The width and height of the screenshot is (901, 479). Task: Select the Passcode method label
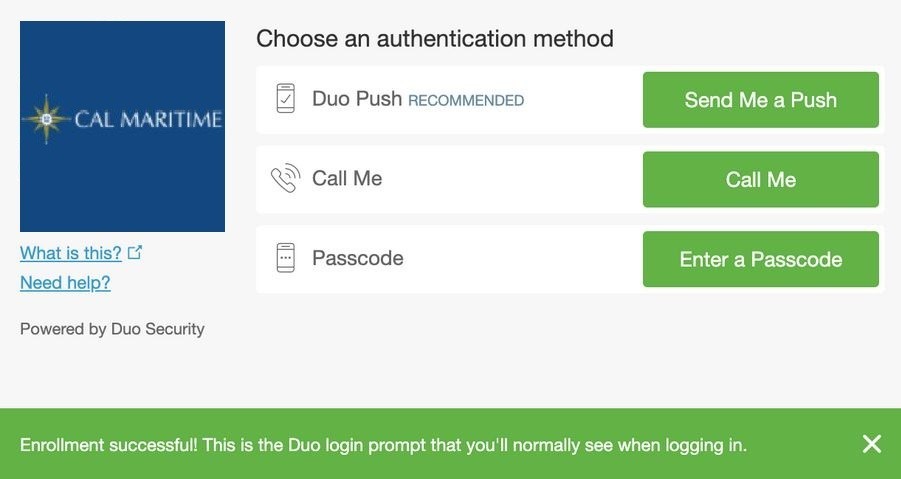tap(357, 258)
